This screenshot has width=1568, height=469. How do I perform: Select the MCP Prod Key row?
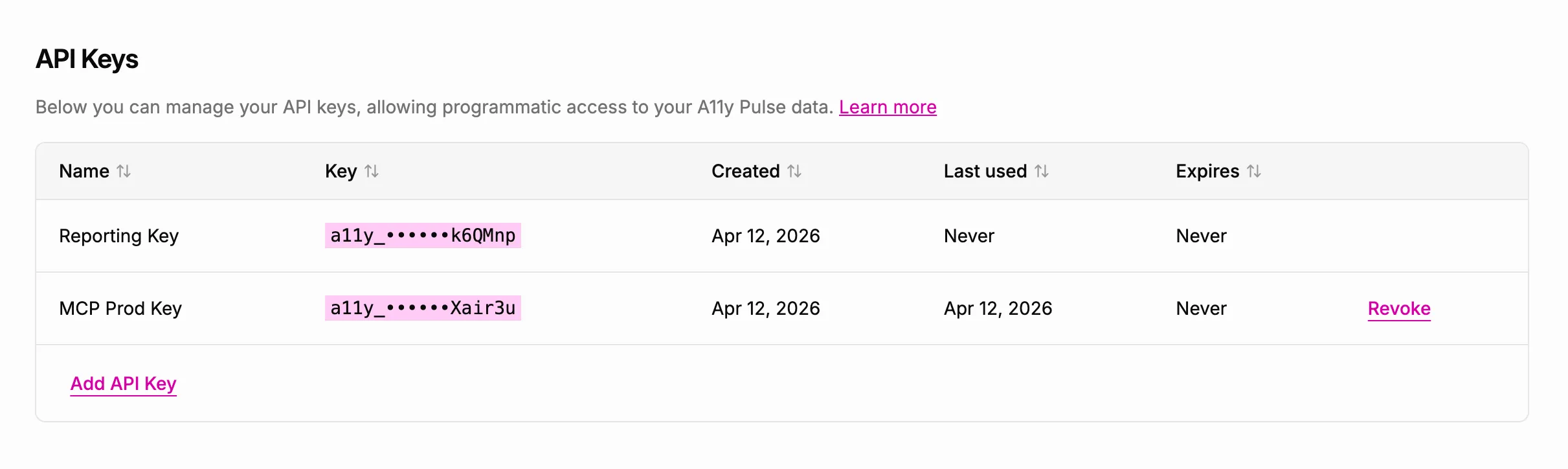(647, 308)
